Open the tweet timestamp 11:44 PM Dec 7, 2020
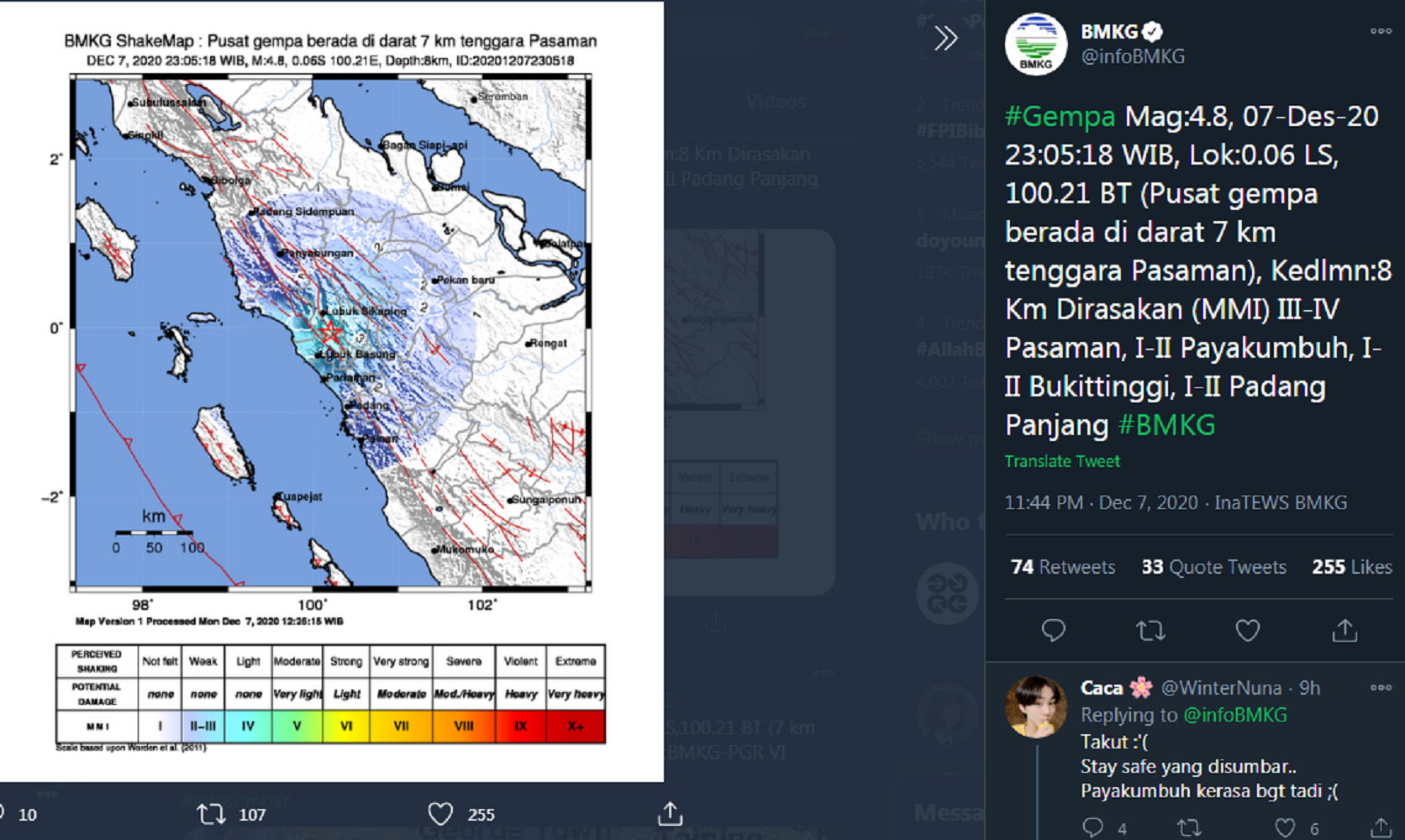 coord(1101,502)
